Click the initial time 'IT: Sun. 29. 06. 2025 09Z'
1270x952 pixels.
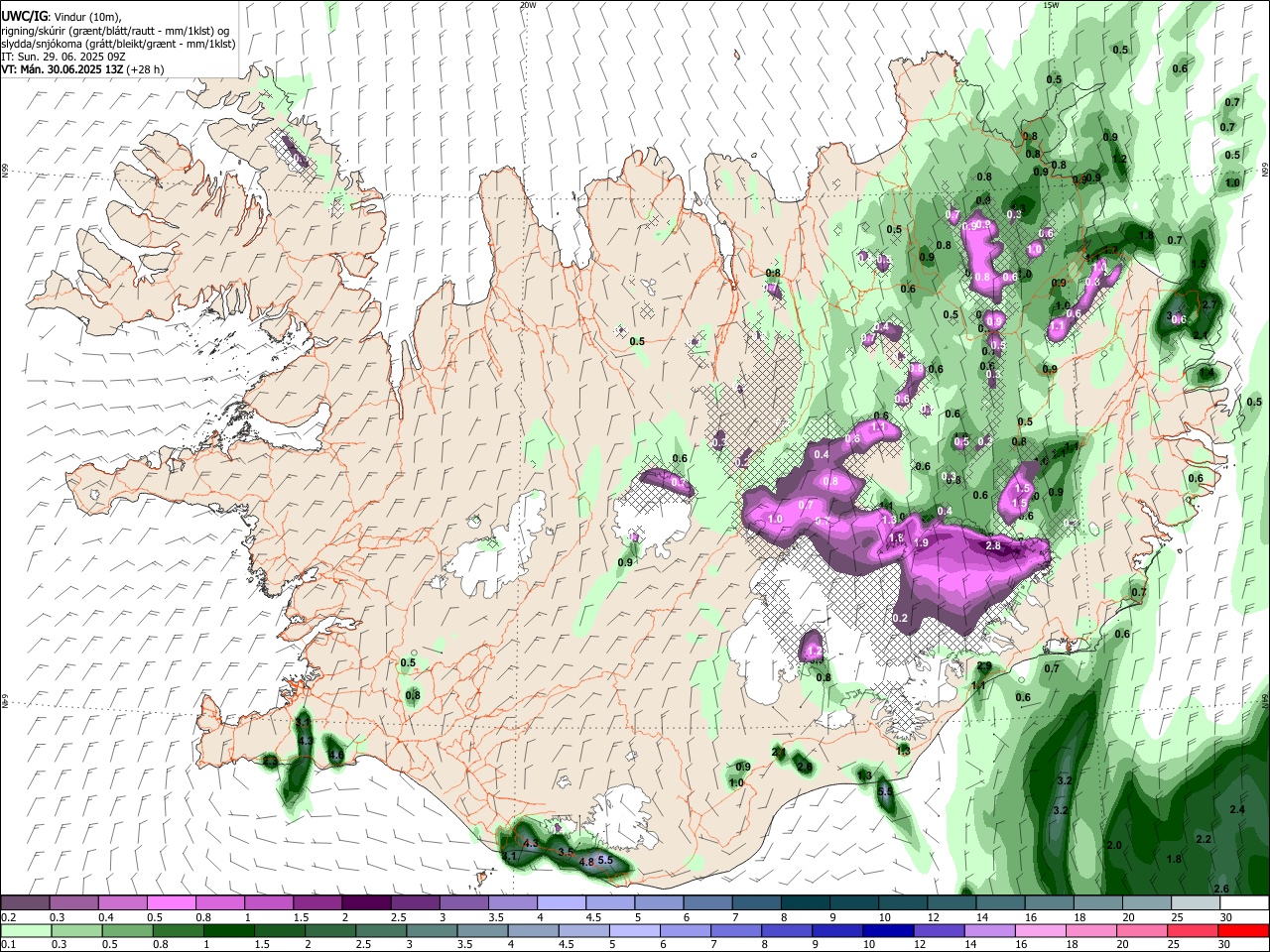pos(62,57)
